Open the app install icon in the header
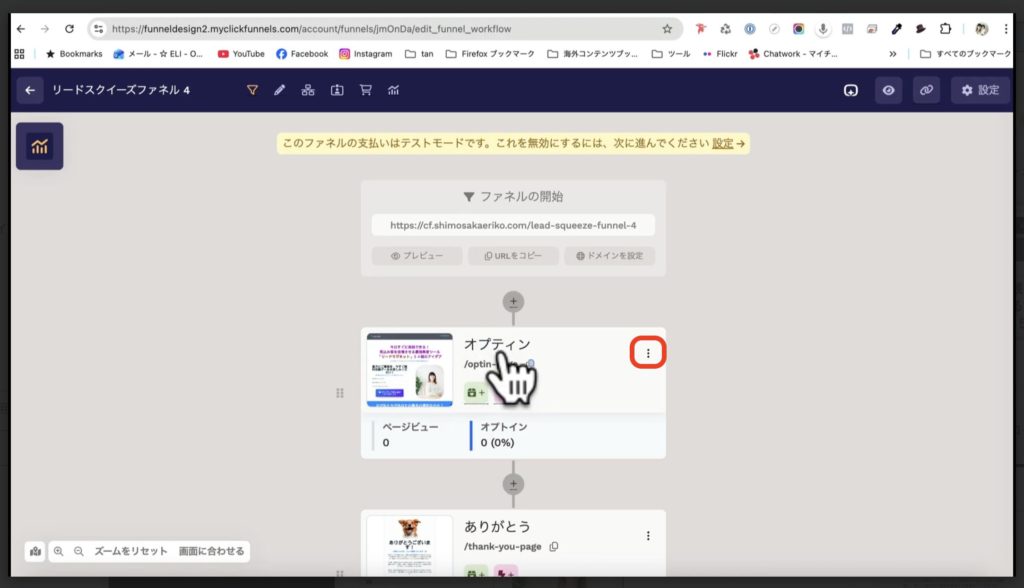 (851, 90)
